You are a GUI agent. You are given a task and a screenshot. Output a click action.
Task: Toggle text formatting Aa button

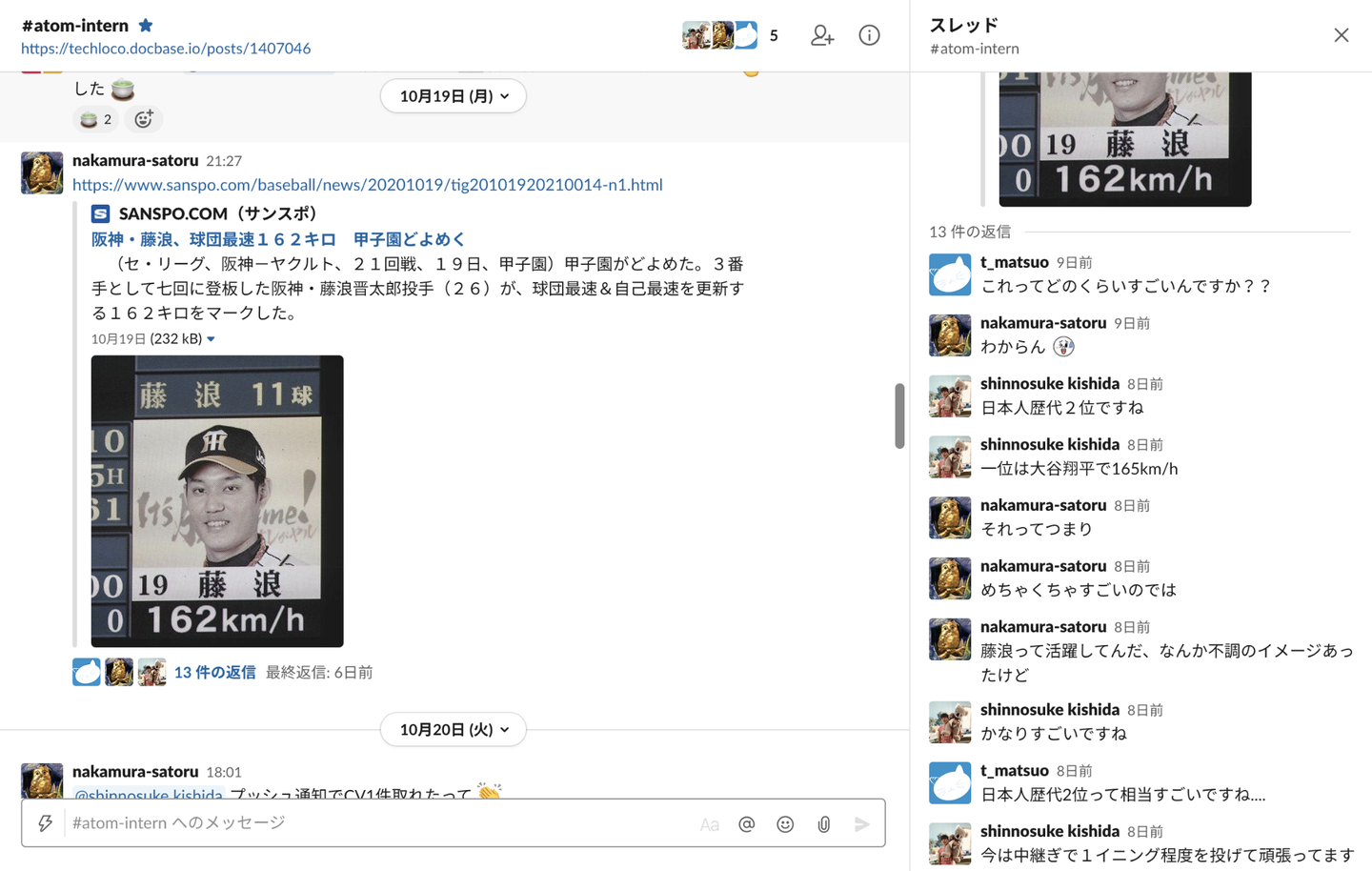(x=709, y=825)
